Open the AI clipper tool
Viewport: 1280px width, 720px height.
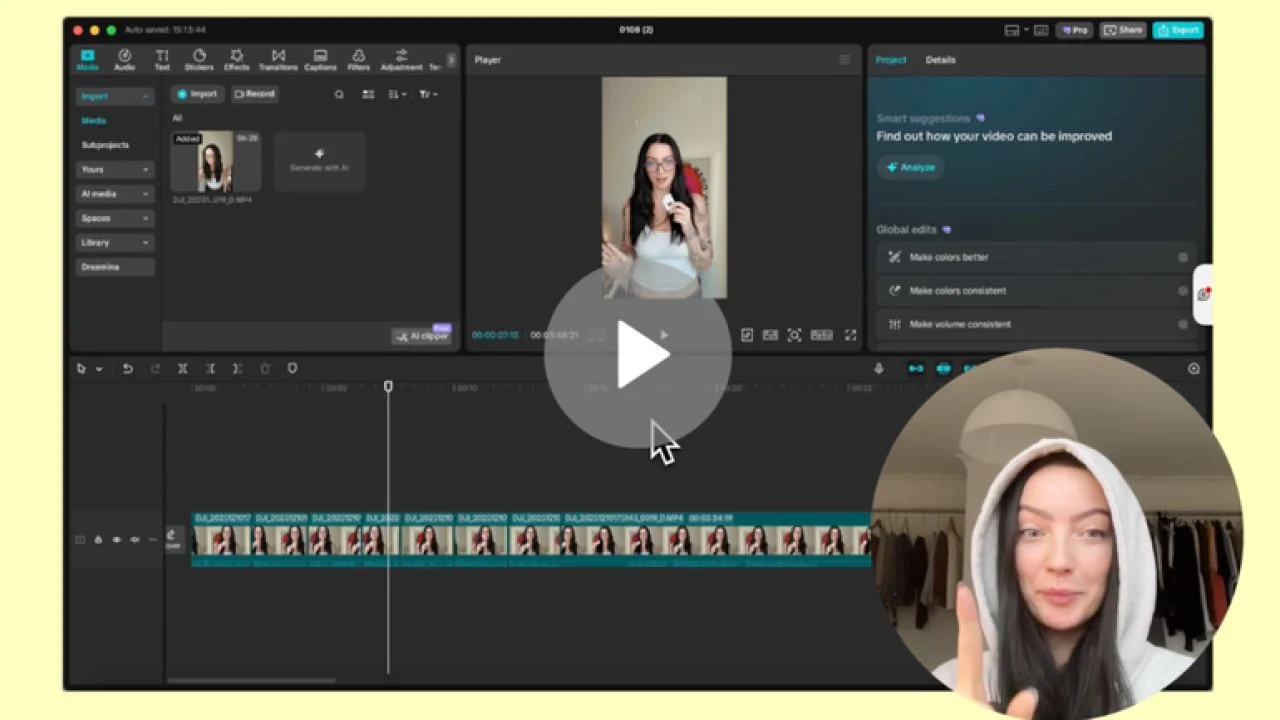(422, 336)
